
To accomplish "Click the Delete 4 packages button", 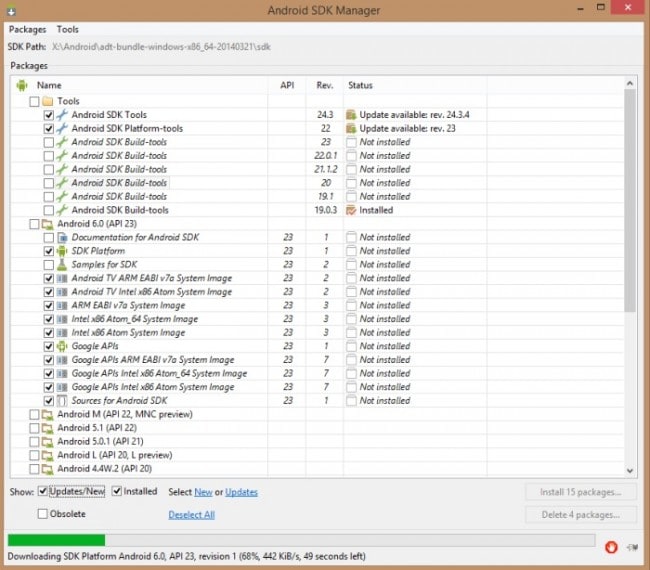I will (580, 515).
